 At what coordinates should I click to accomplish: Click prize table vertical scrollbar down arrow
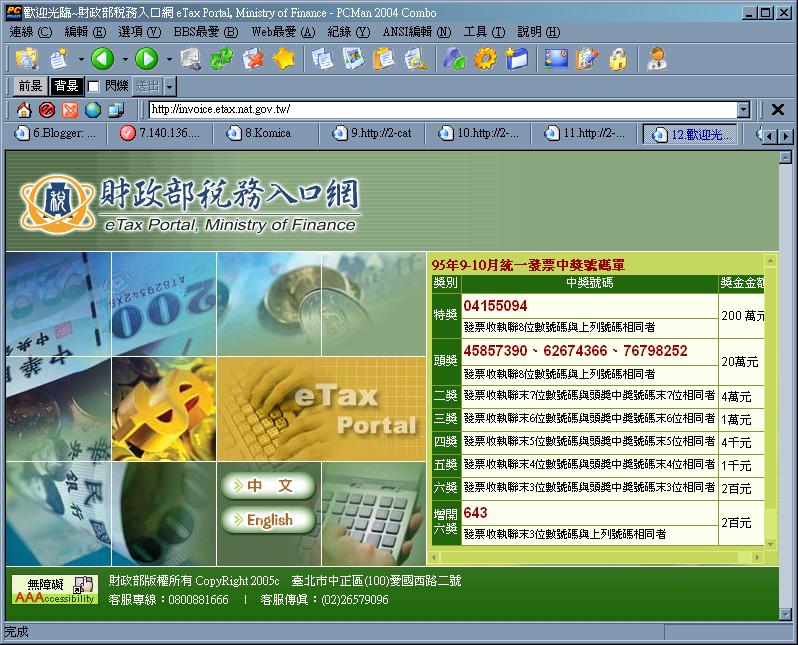(771, 545)
